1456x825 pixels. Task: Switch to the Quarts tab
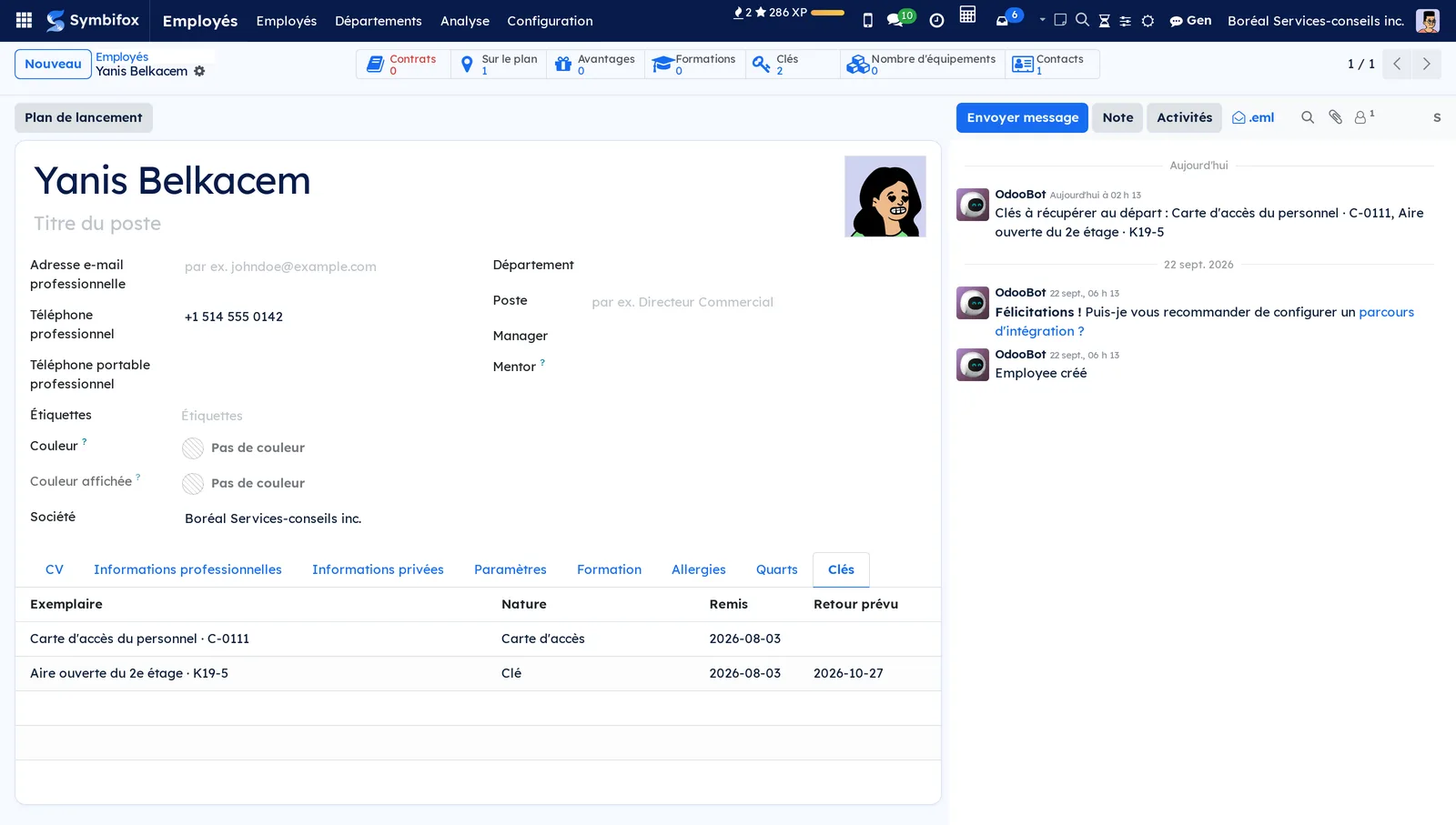coord(777,569)
